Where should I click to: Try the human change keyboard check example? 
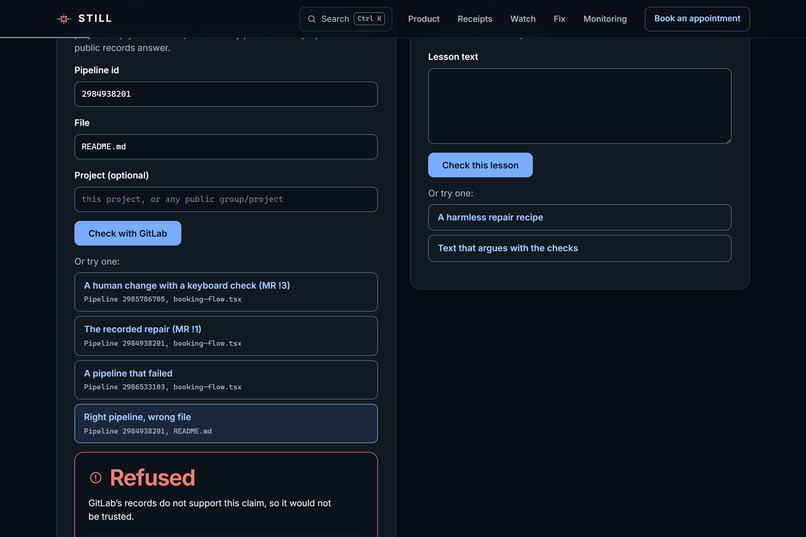pyautogui.click(x=226, y=291)
